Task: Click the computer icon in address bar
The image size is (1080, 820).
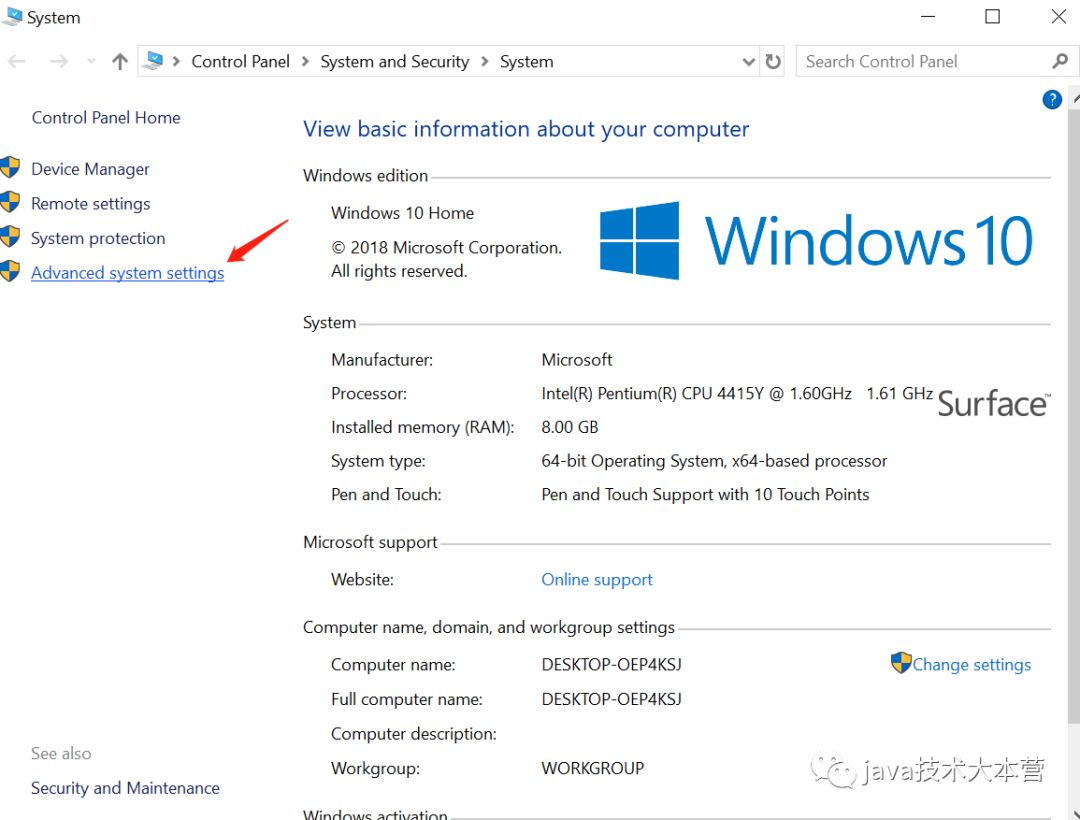Action: pyautogui.click(x=154, y=61)
